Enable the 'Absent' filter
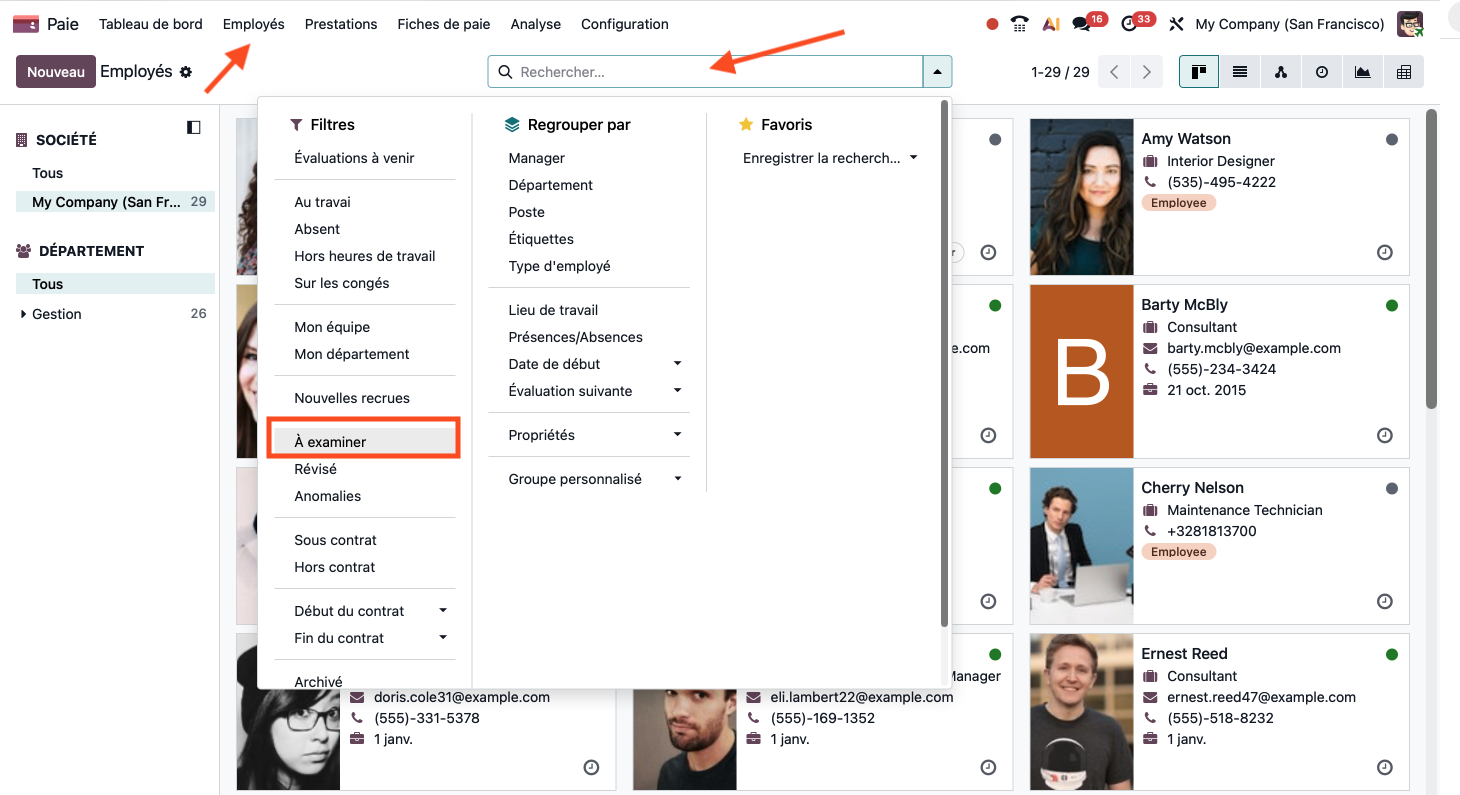 point(317,229)
